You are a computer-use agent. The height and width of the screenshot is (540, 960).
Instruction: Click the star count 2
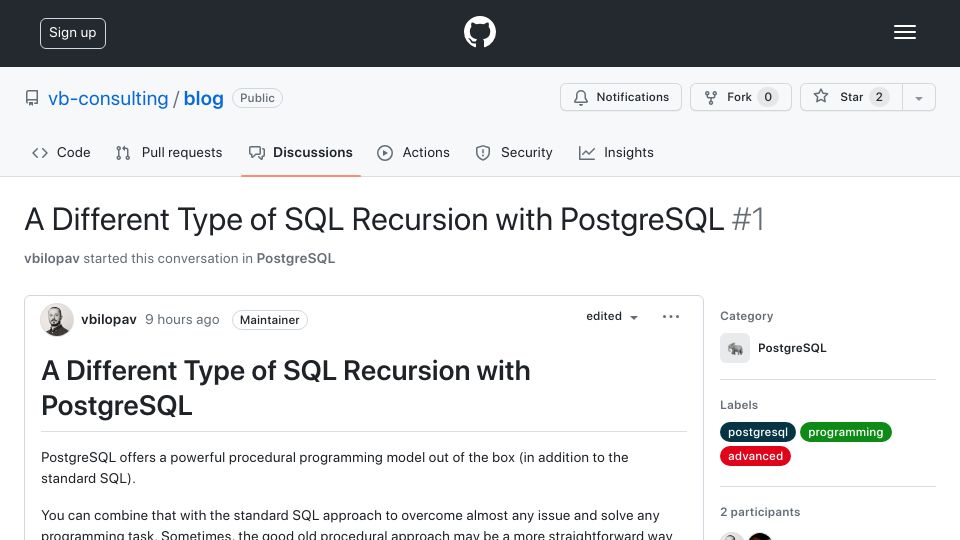point(879,97)
